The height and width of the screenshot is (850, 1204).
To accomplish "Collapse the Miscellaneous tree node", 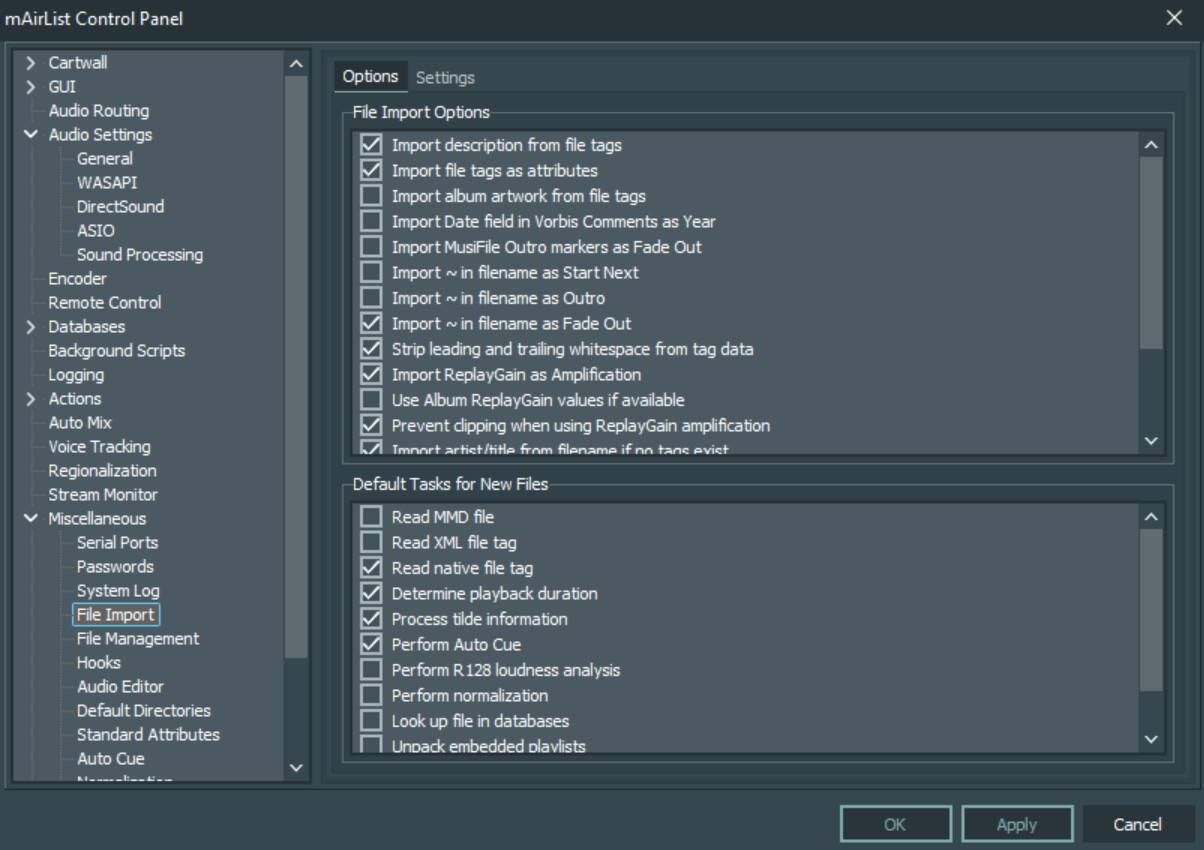I will tap(31, 519).
